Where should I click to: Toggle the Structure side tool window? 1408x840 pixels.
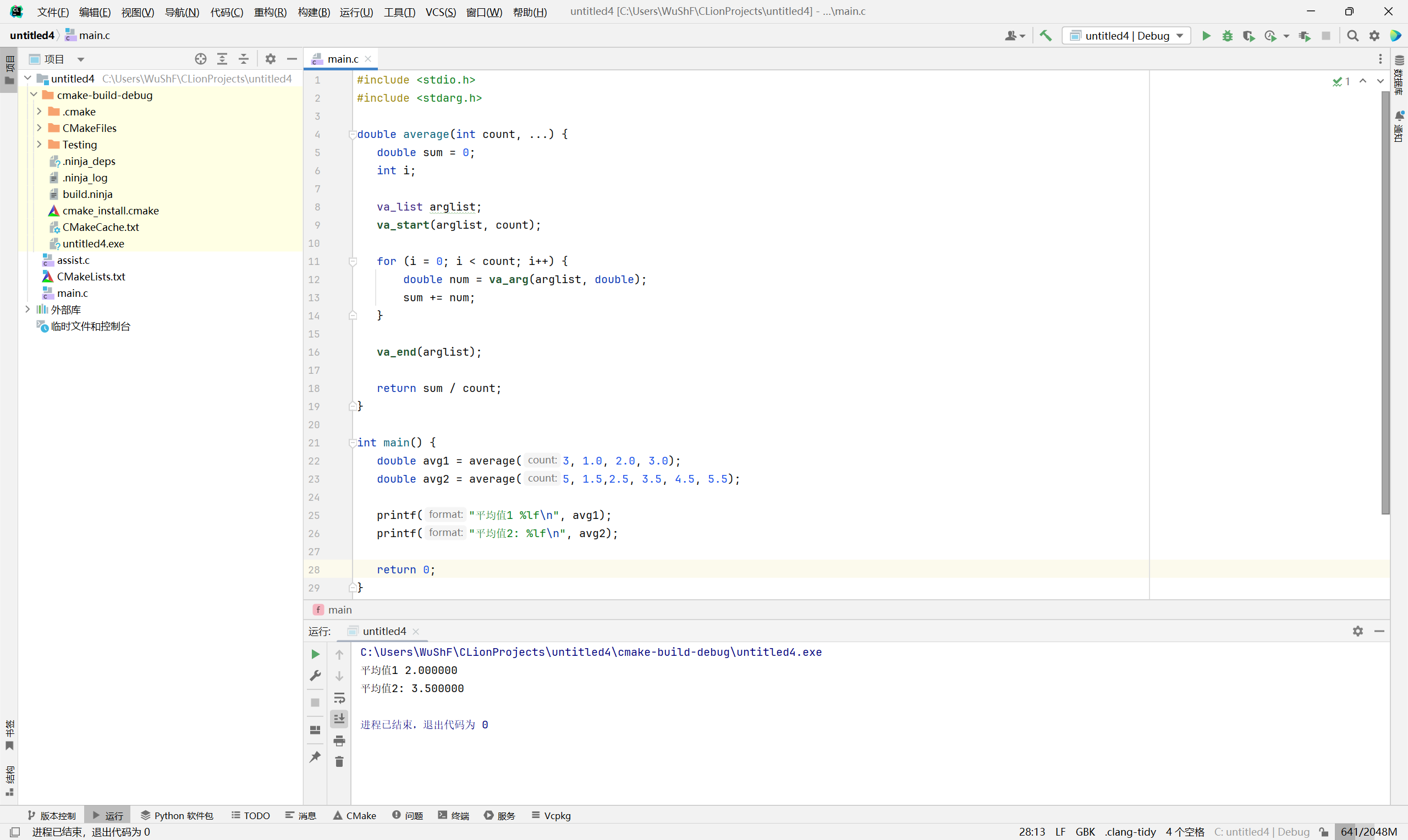[9, 781]
